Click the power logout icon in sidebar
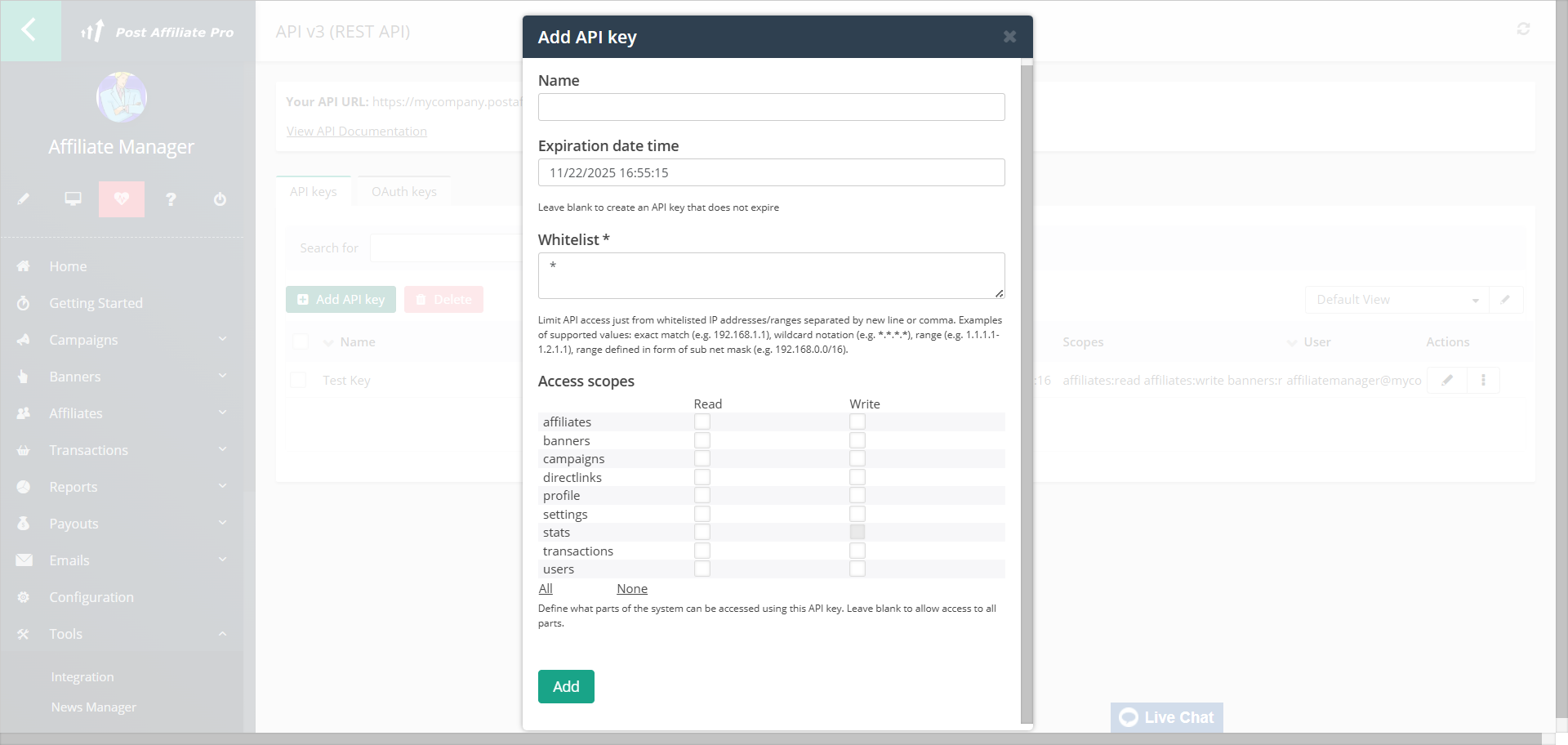Screen dimensions: 1568x745 tap(220, 199)
